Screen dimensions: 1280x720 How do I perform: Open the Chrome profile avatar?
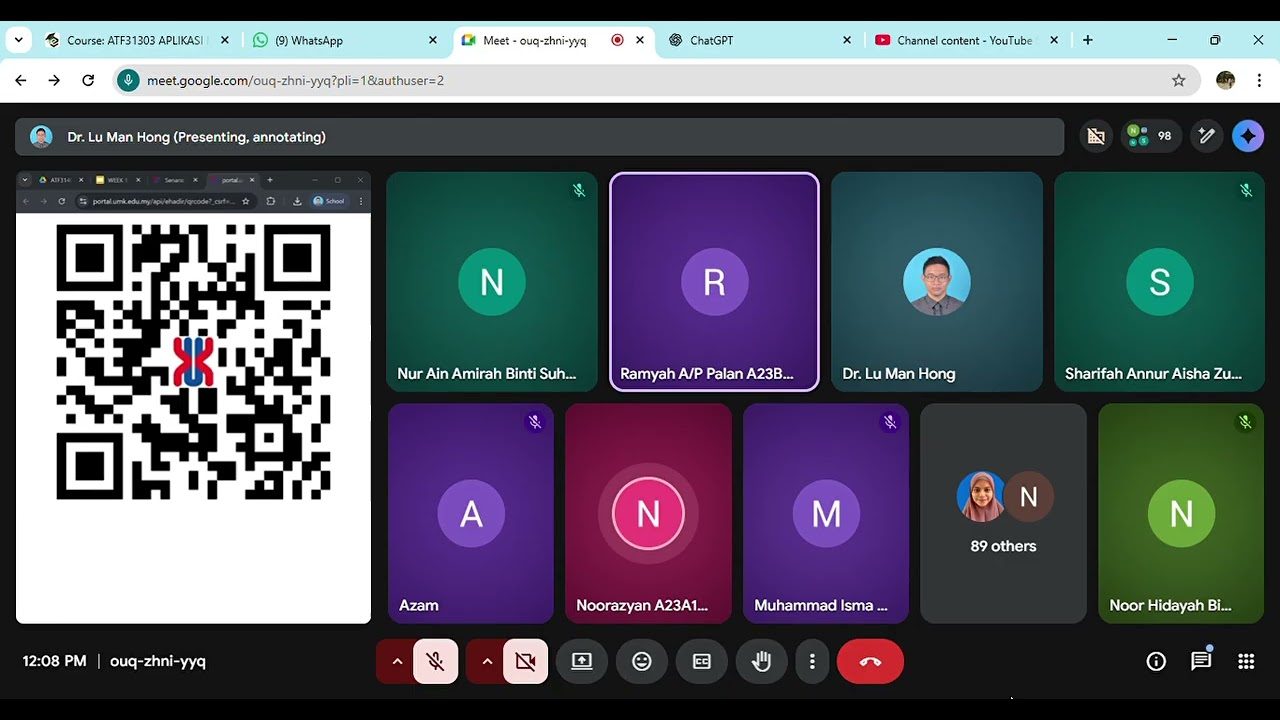pos(1226,80)
